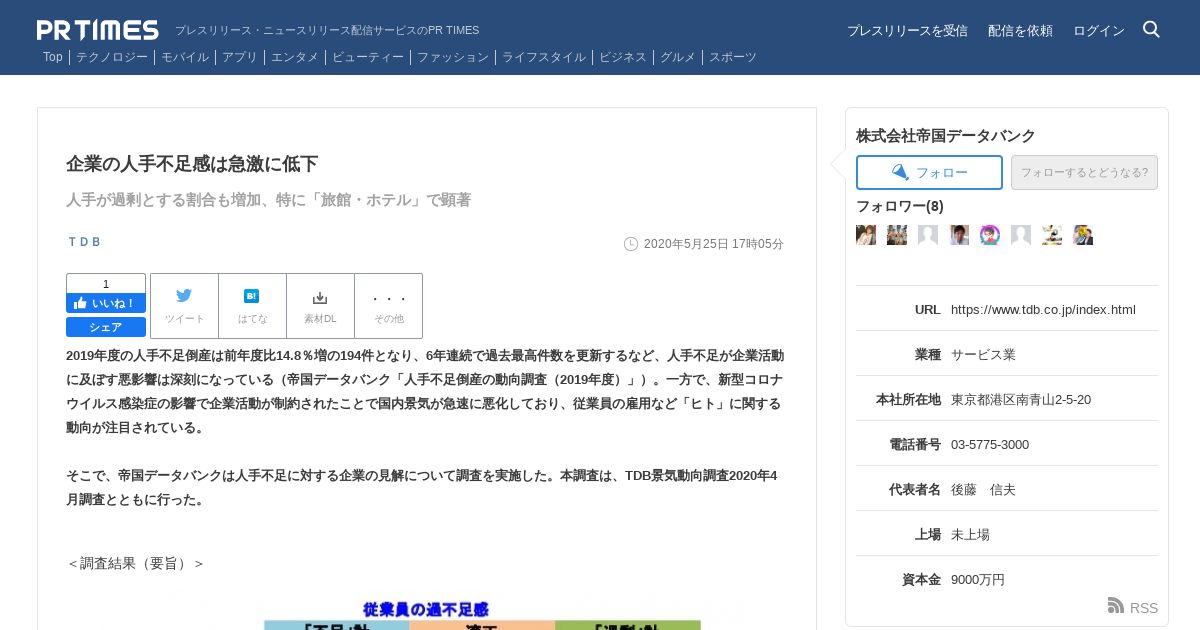
Task: Open the ビューティー category
Action: tap(368, 57)
